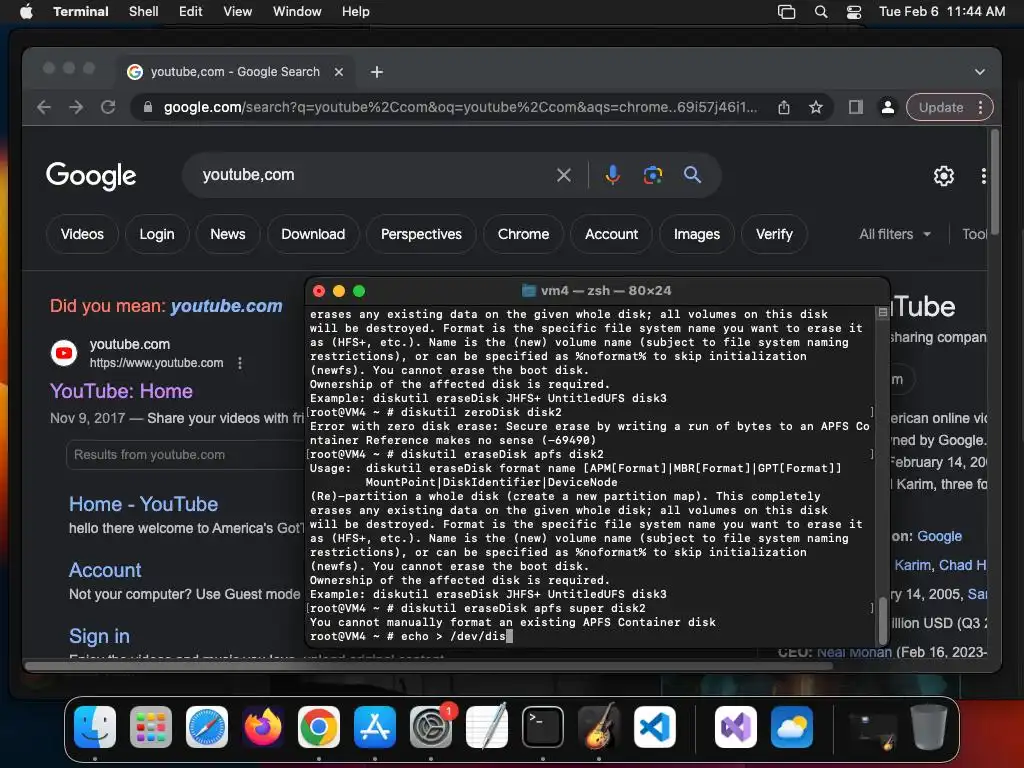This screenshot has width=1024, height=768.
Task: Clear the Google search text
Action: coord(564,175)
